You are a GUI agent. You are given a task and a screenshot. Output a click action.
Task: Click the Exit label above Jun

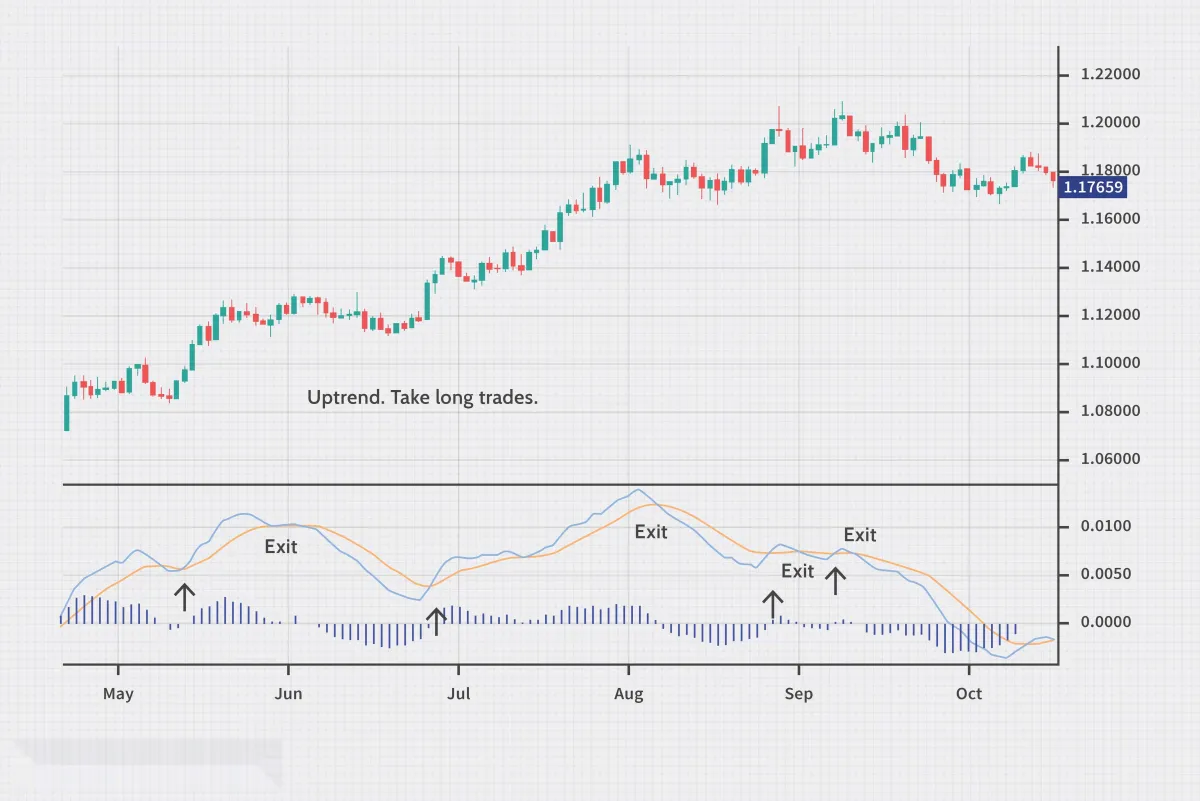pos(281,547)
